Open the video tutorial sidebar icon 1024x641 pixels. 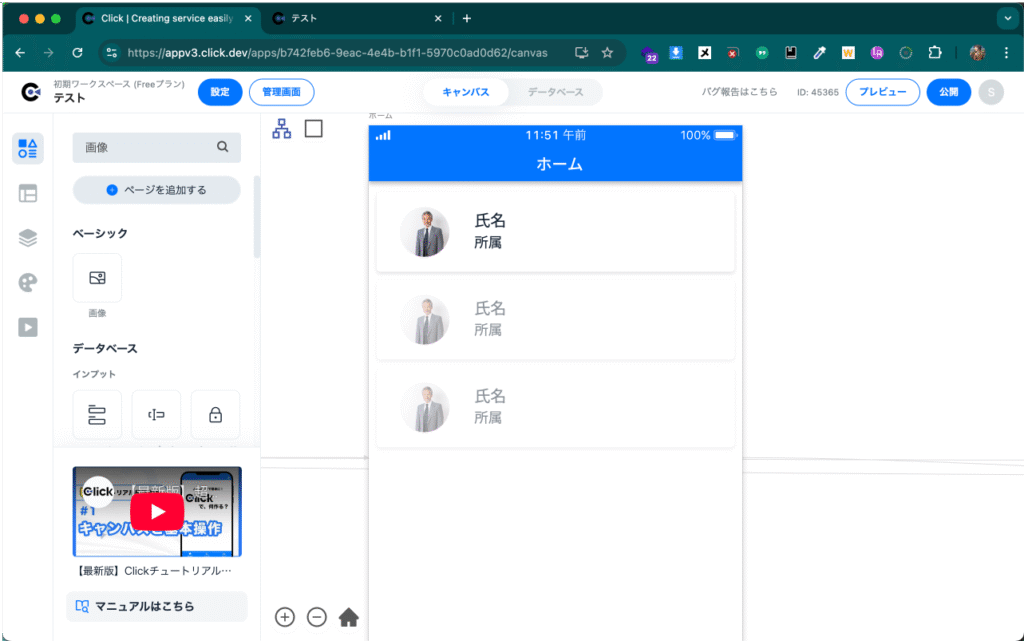click(x=27, y=327)
